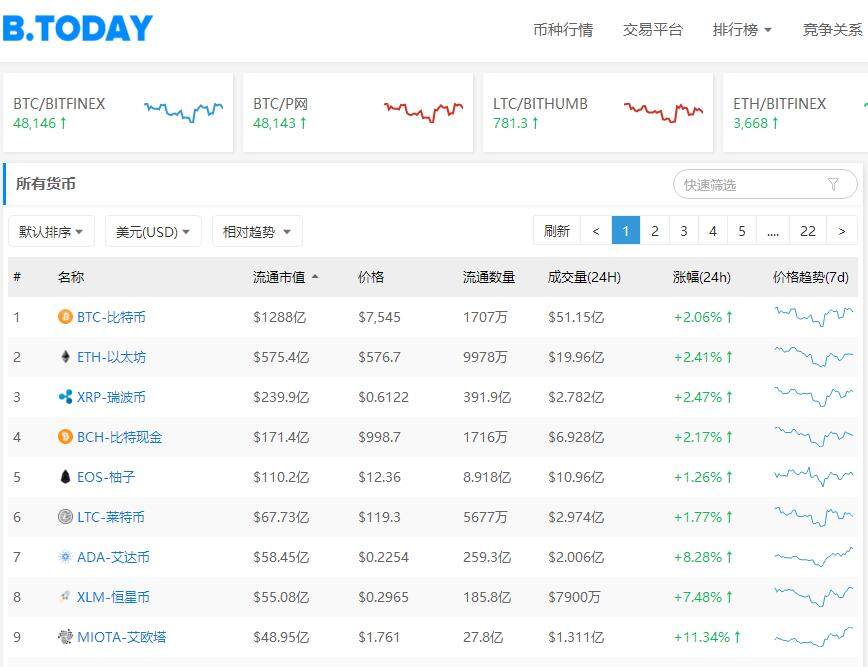
Task: Click the XRP ripple coin icon
Action: pos(65,397)
